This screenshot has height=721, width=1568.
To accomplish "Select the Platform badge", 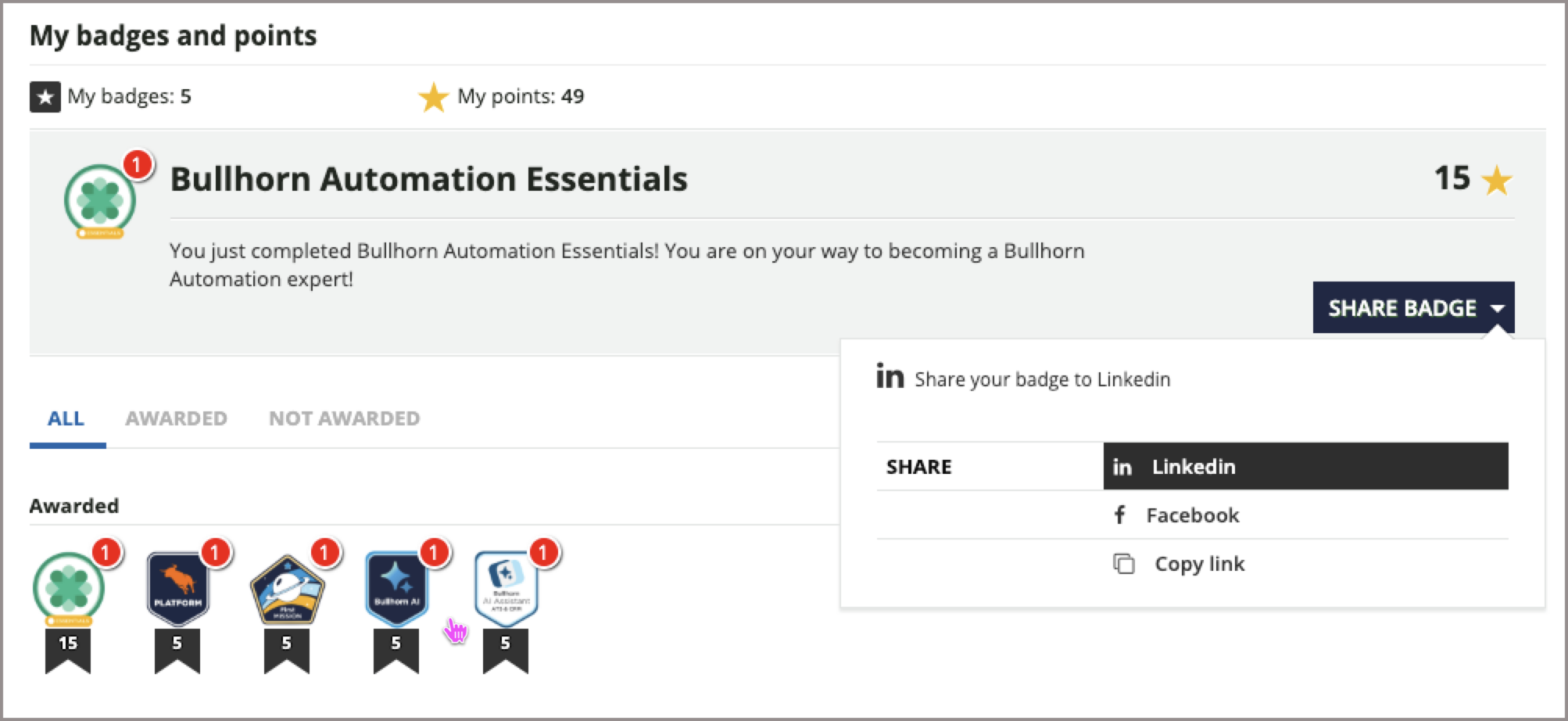I will (178, 589).
